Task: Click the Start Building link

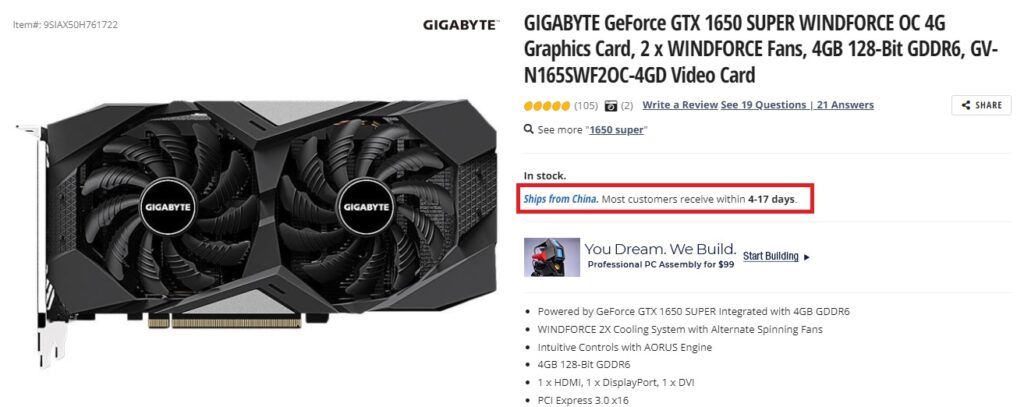Action: tap(771, 256)
